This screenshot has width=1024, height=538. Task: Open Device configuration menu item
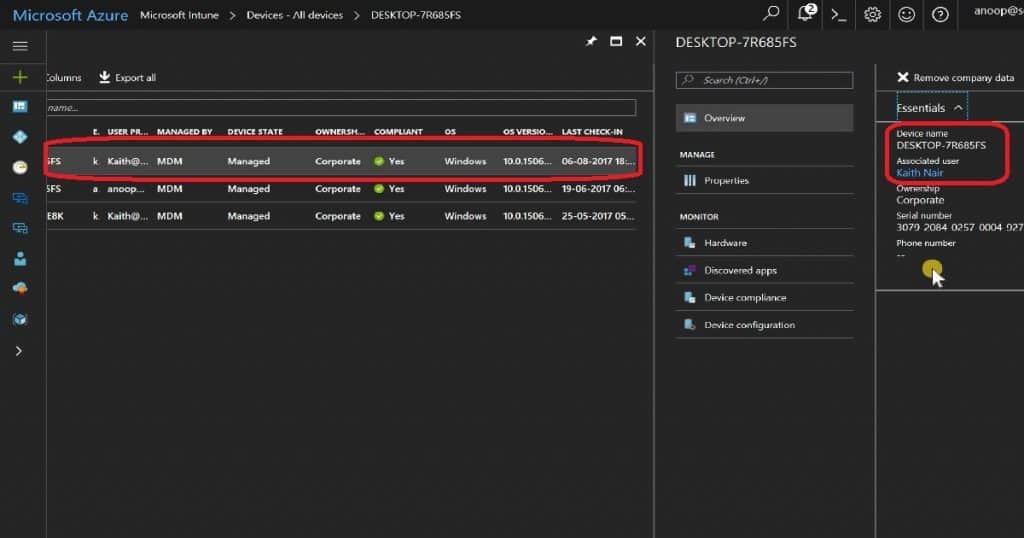click(x=764, y=325)
